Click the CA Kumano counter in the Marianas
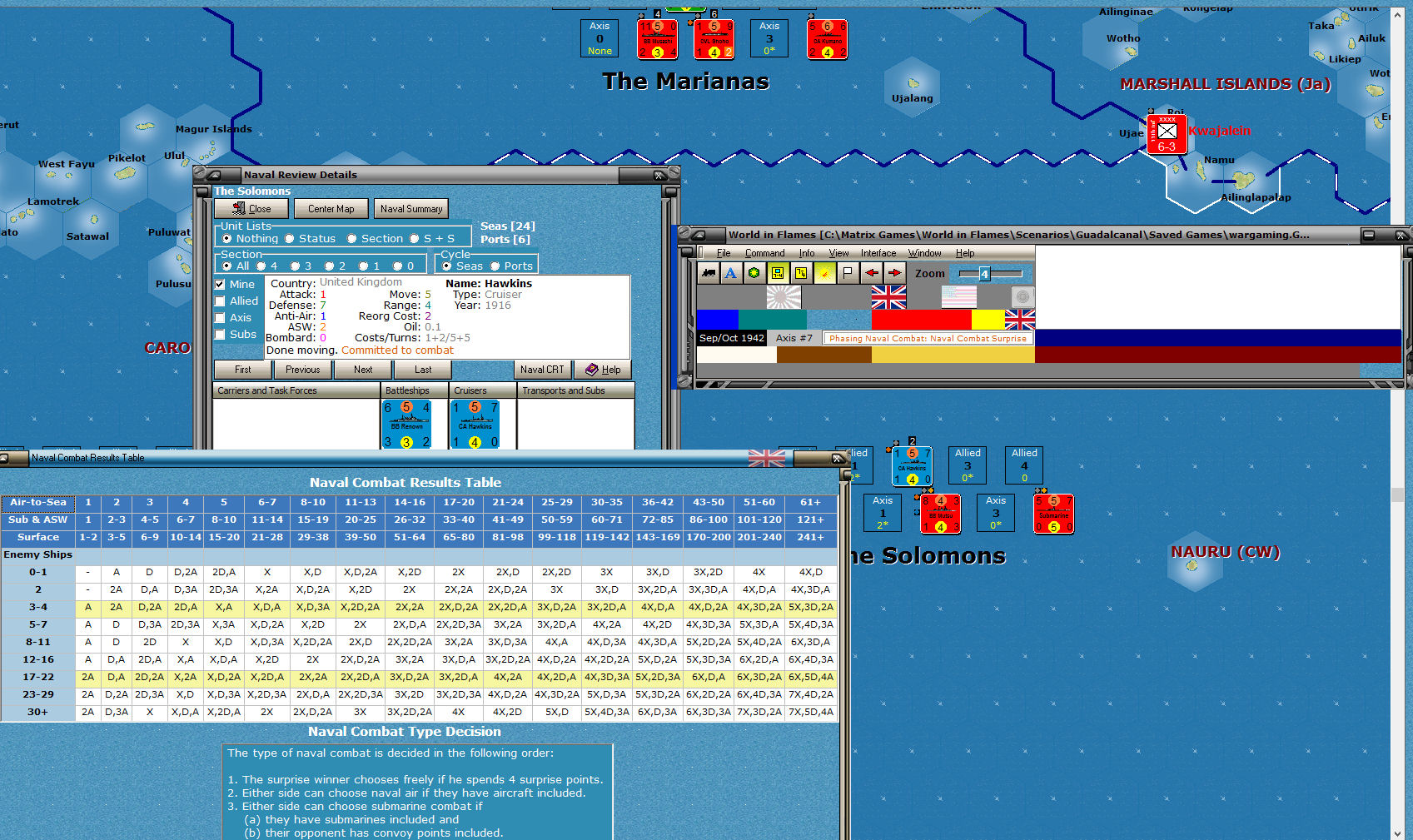This screenshot has height=840, width=1413. [x=827, y=39]
